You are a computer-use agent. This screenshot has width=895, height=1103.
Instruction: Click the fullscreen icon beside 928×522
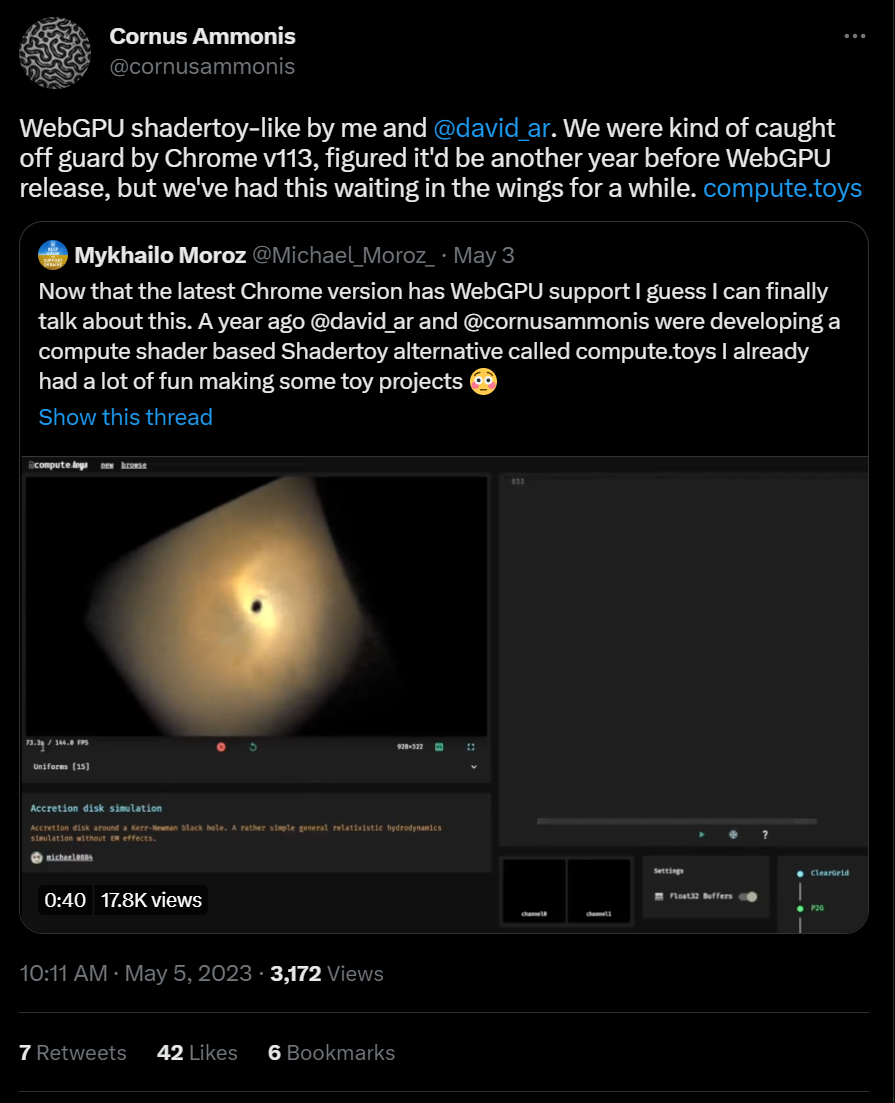point(471,747)
